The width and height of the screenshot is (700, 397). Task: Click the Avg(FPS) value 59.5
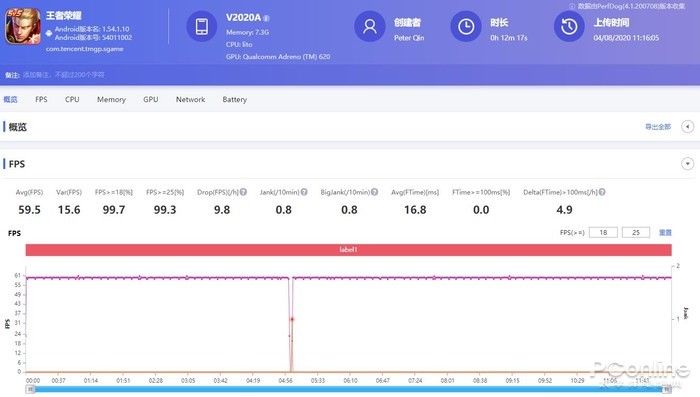coord(29,209)
